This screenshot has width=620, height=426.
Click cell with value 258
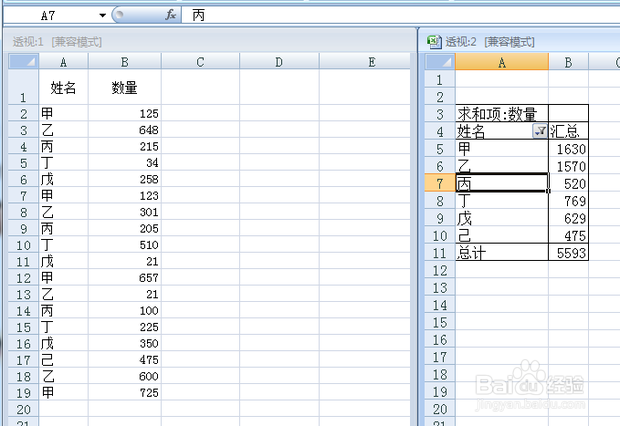pos(125,179)
